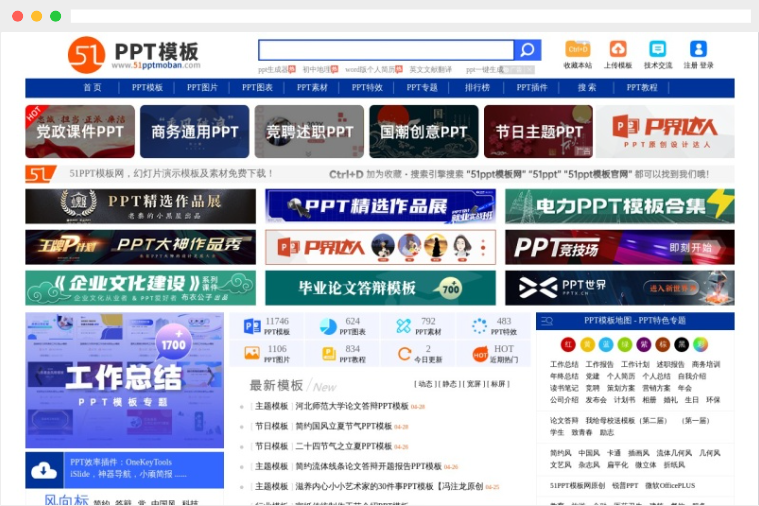Click the 中国风 style tag
The width and height of the screenshot is (759, 506).
589,453
